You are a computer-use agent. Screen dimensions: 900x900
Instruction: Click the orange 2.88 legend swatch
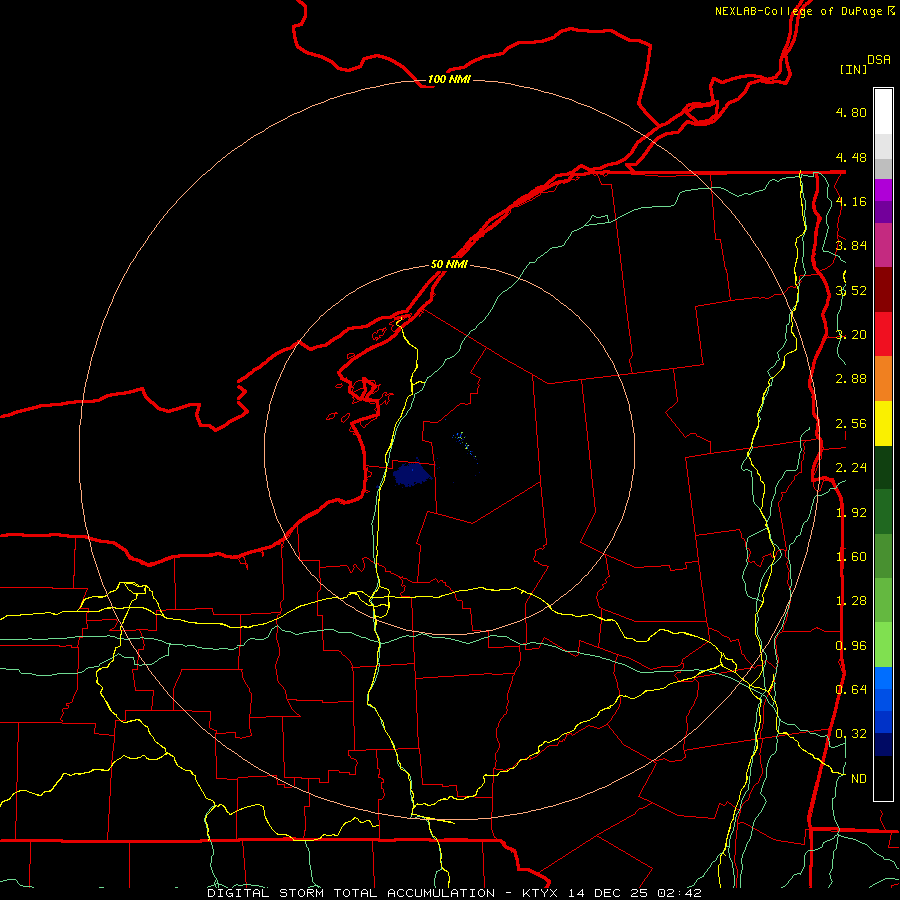(883, 378)
